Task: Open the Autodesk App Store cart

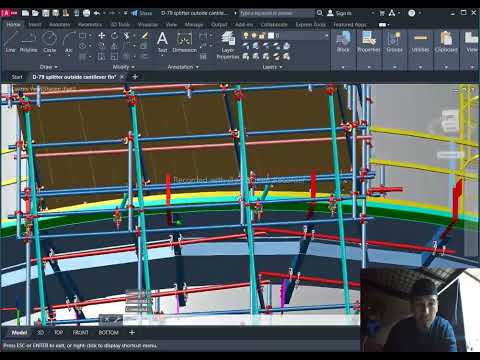Action: (382, 13)
